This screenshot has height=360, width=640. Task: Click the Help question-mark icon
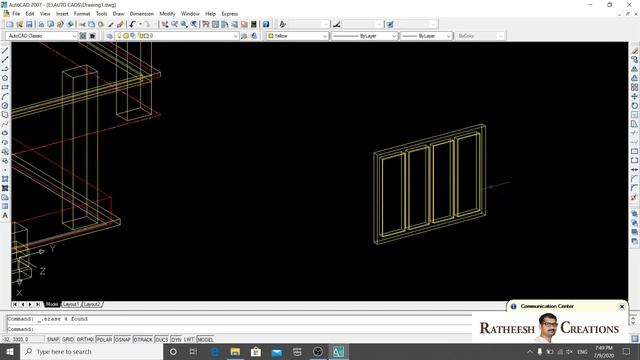[x=266, y=24]
